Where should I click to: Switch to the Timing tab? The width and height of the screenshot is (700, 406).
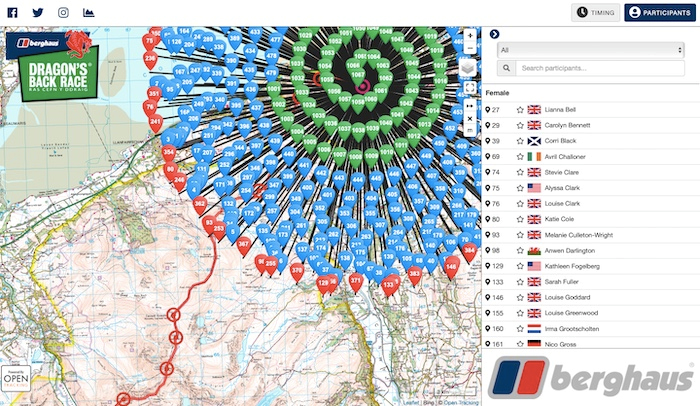(594, 13)
